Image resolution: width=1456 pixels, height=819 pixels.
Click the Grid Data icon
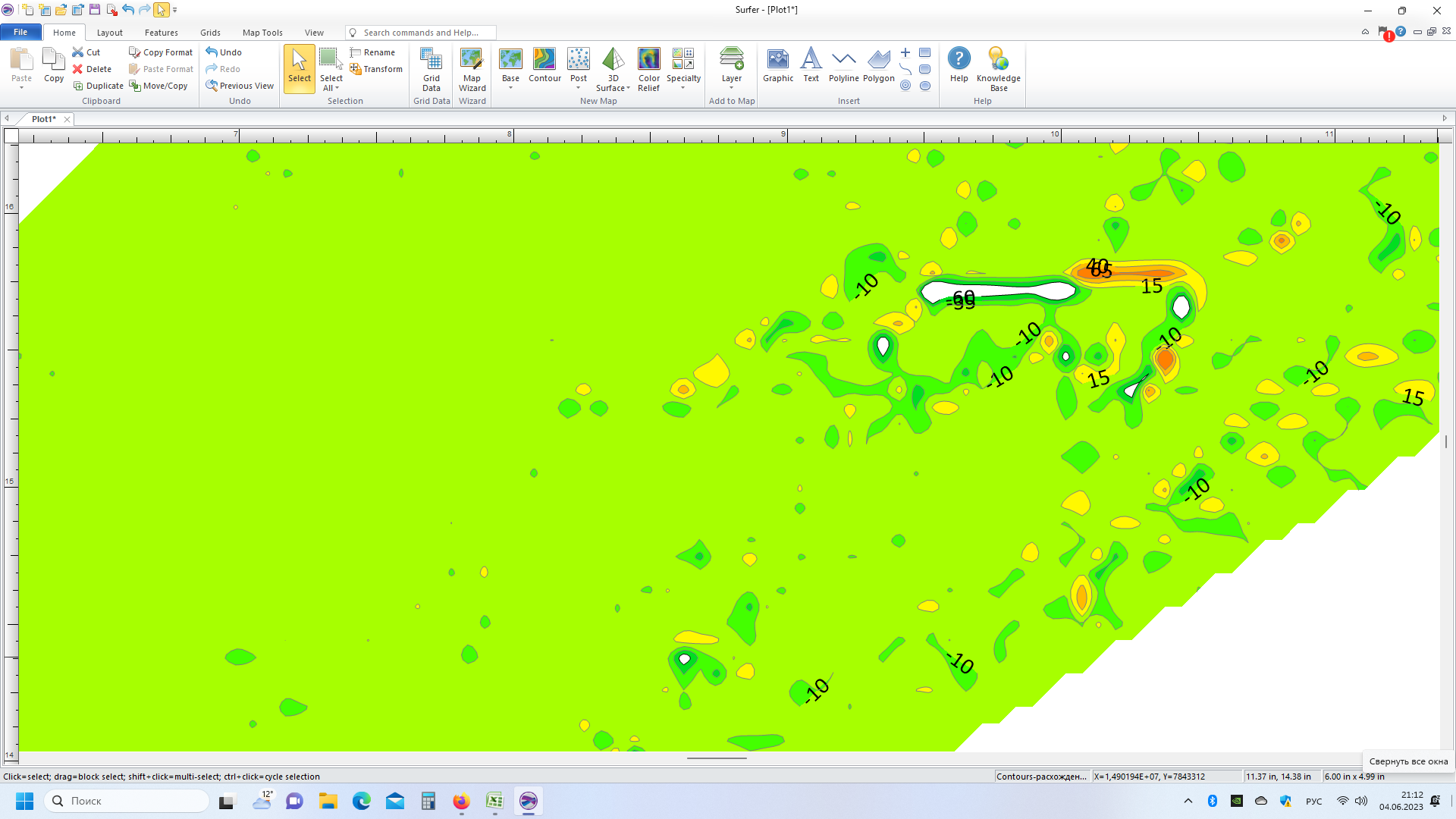pos(431,69)
